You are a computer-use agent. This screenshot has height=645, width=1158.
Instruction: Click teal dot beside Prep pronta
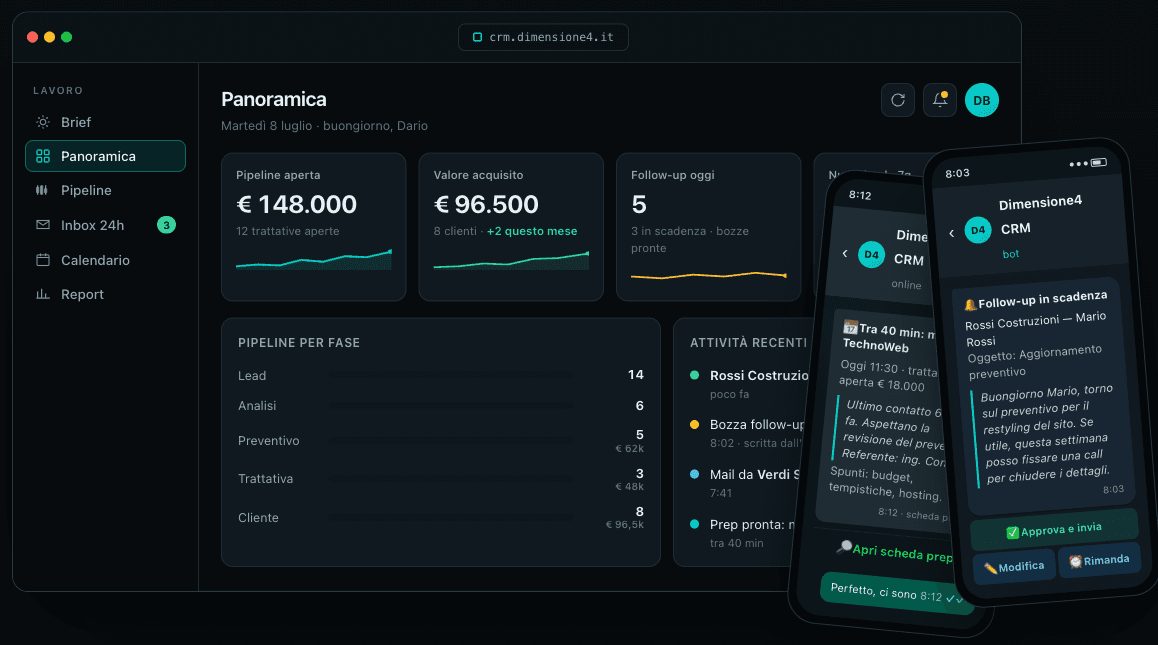tap(694, 524)
